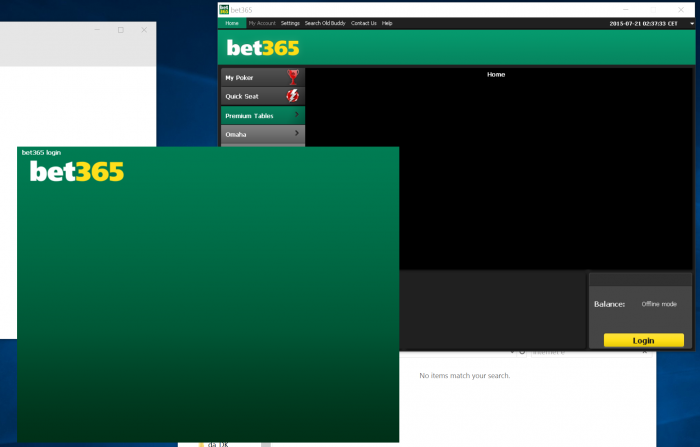Click the My Poker sidebar button
This screenshot has height=447, width=700.
[x=262, y=77]
